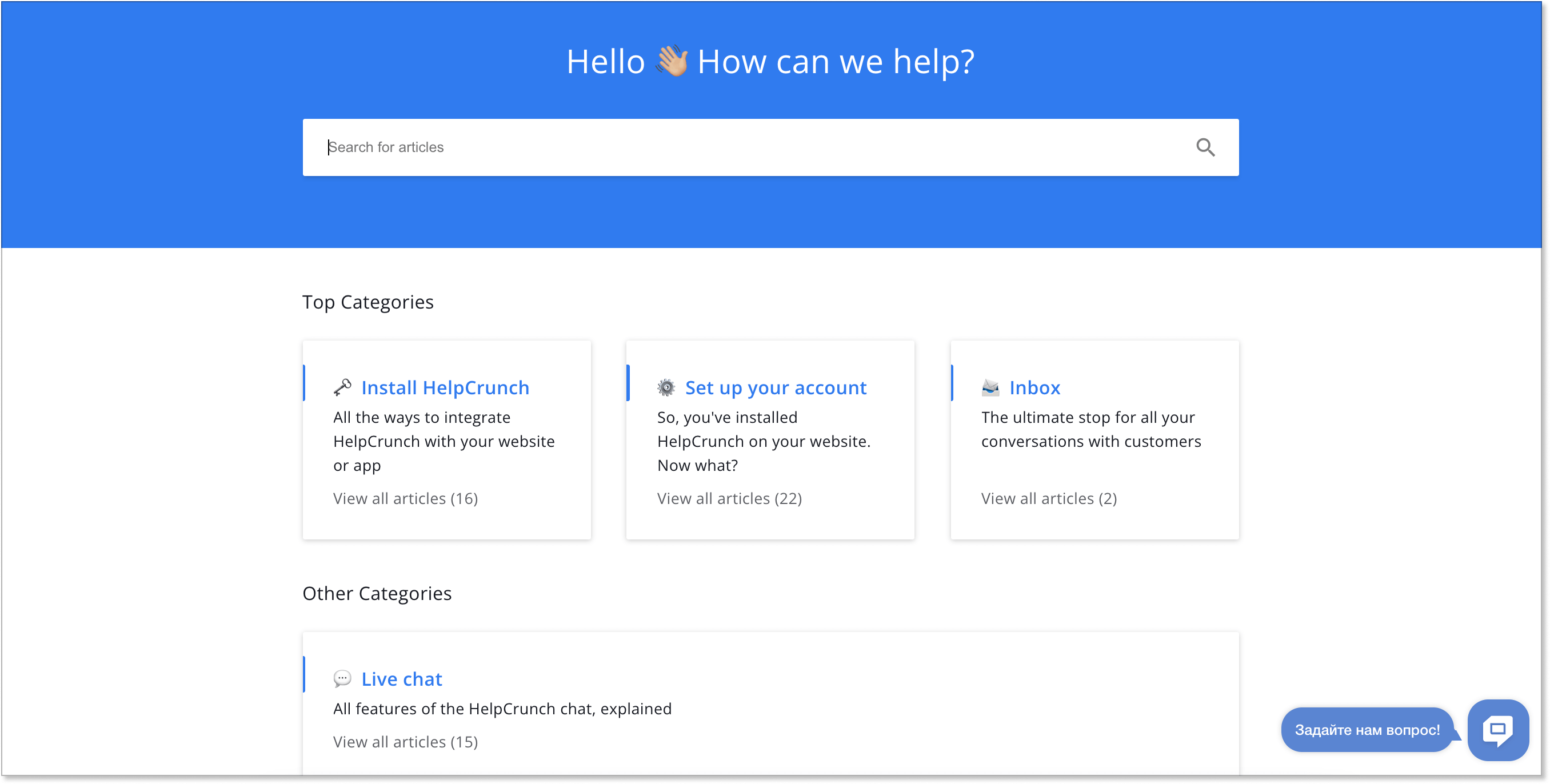Click the 'Other Categories' heading

point(377,593)
